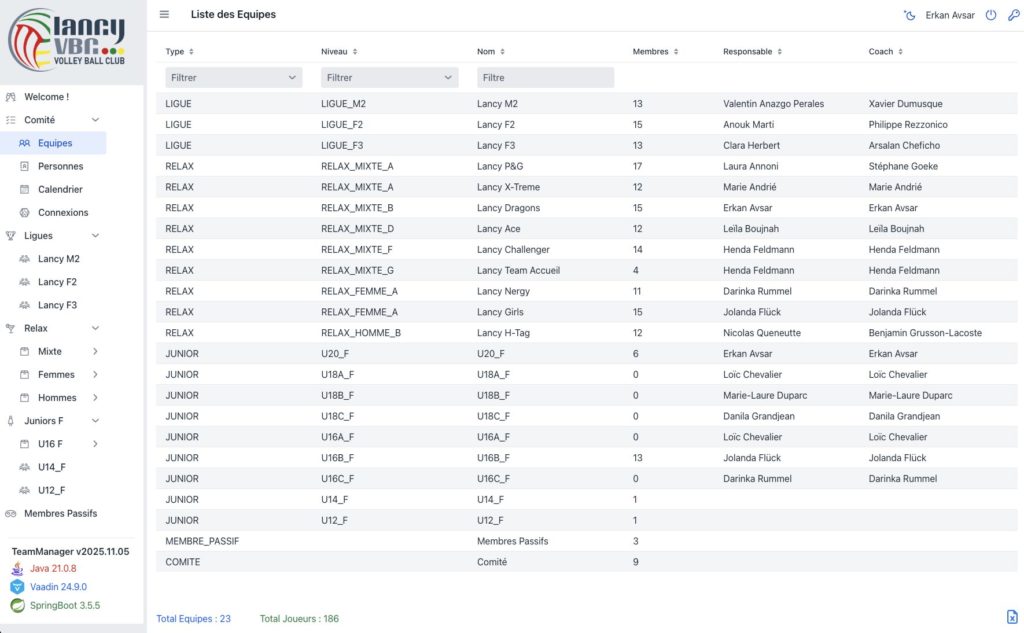
Task: Toggle the sidebar hamburger menu
Action: (165, 15)
